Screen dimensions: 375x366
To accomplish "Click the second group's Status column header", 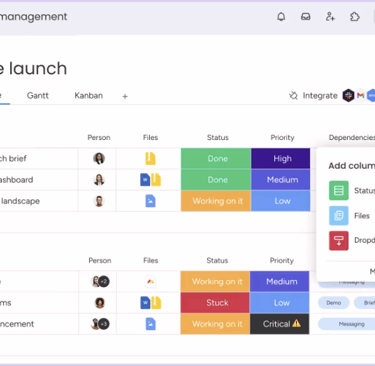I will [x=217, y=260].
